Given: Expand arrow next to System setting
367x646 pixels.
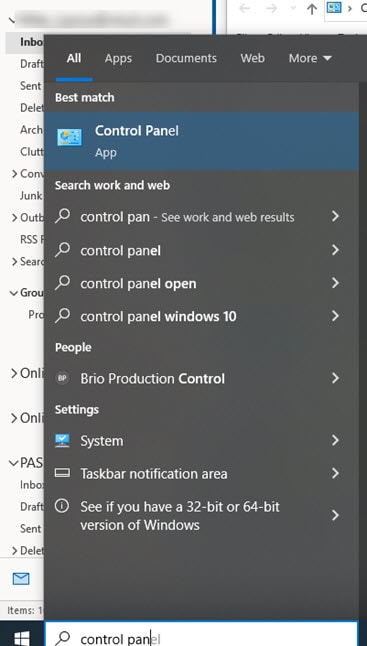Looking at the screenshot, I should tap(335, 440).
